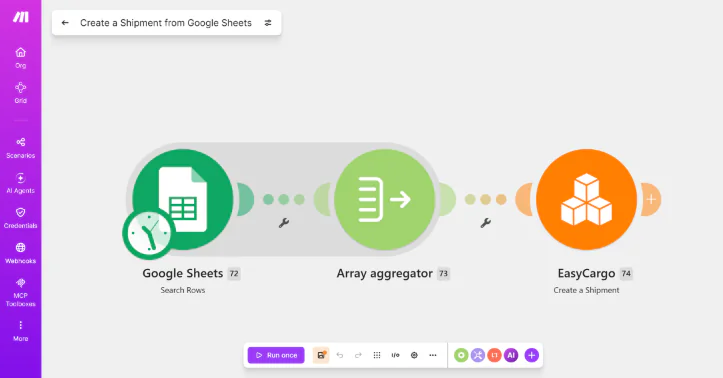The image size is (723, 378).
Task: Add another module after EasyCargo
Action: point(651,199)
